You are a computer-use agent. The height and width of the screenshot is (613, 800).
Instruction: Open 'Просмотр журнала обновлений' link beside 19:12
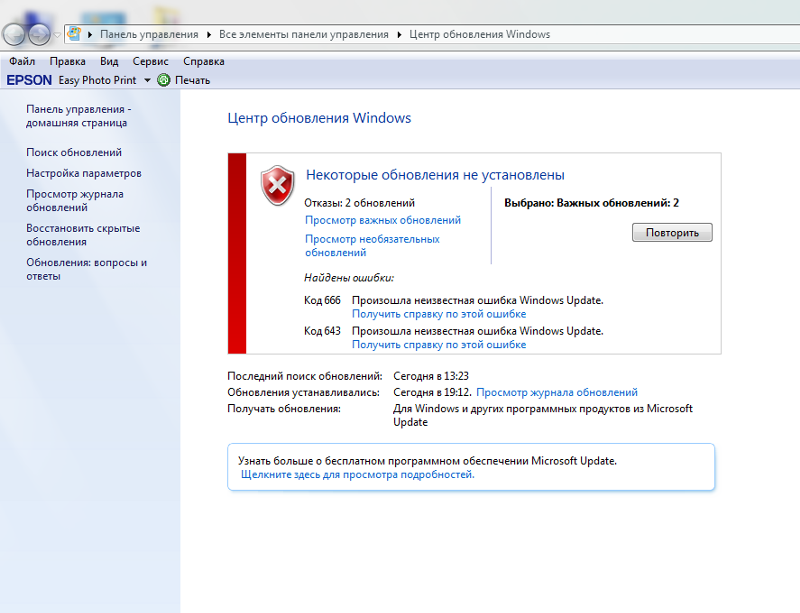tap(557, 392)
